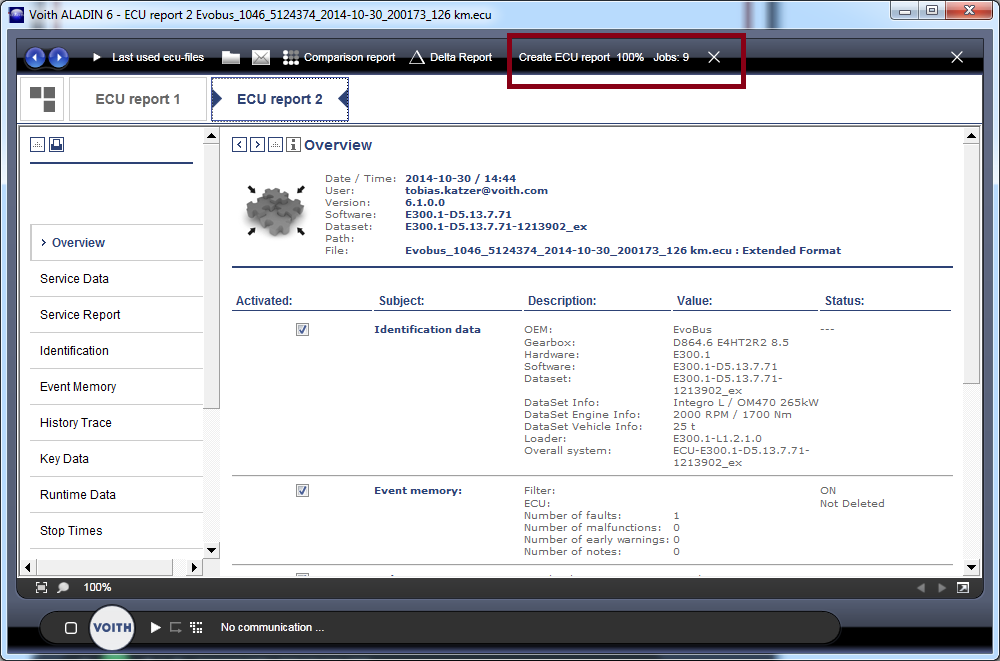Click the main content scroll up arrow
This screenshot has height=661, width=1000.
971,136
